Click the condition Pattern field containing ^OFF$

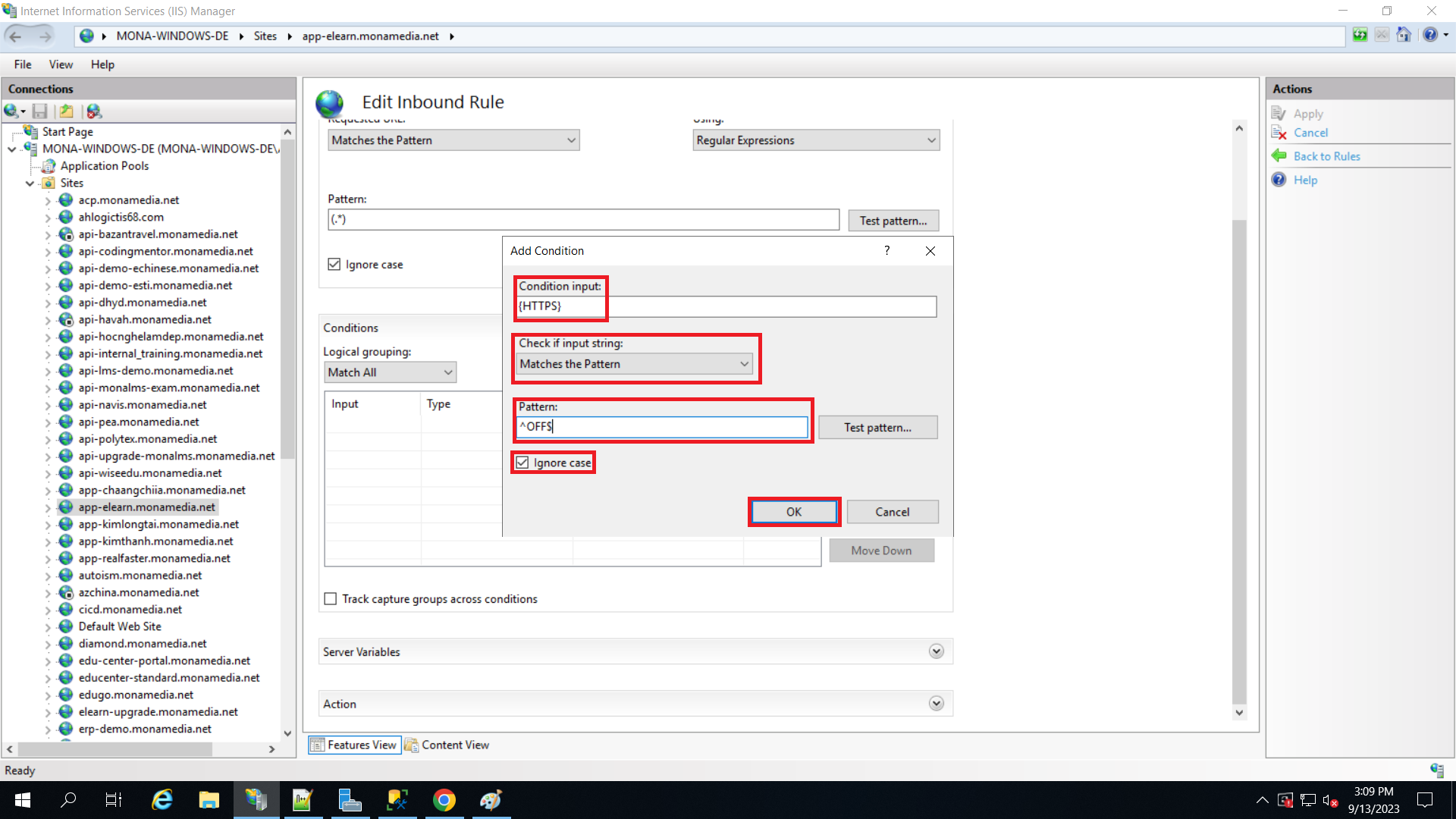click(662, 427)
